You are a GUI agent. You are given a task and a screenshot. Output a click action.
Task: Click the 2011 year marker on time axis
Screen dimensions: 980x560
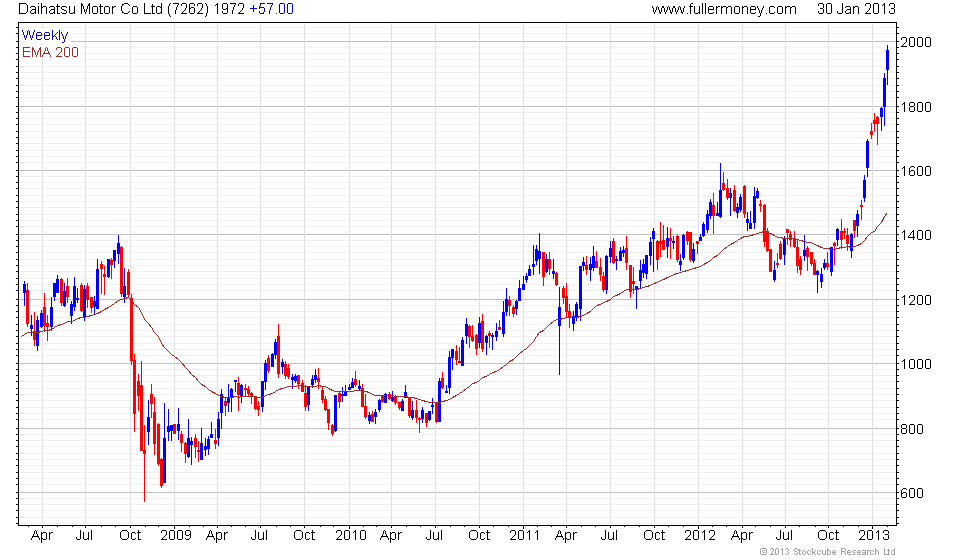coord(525,535)
